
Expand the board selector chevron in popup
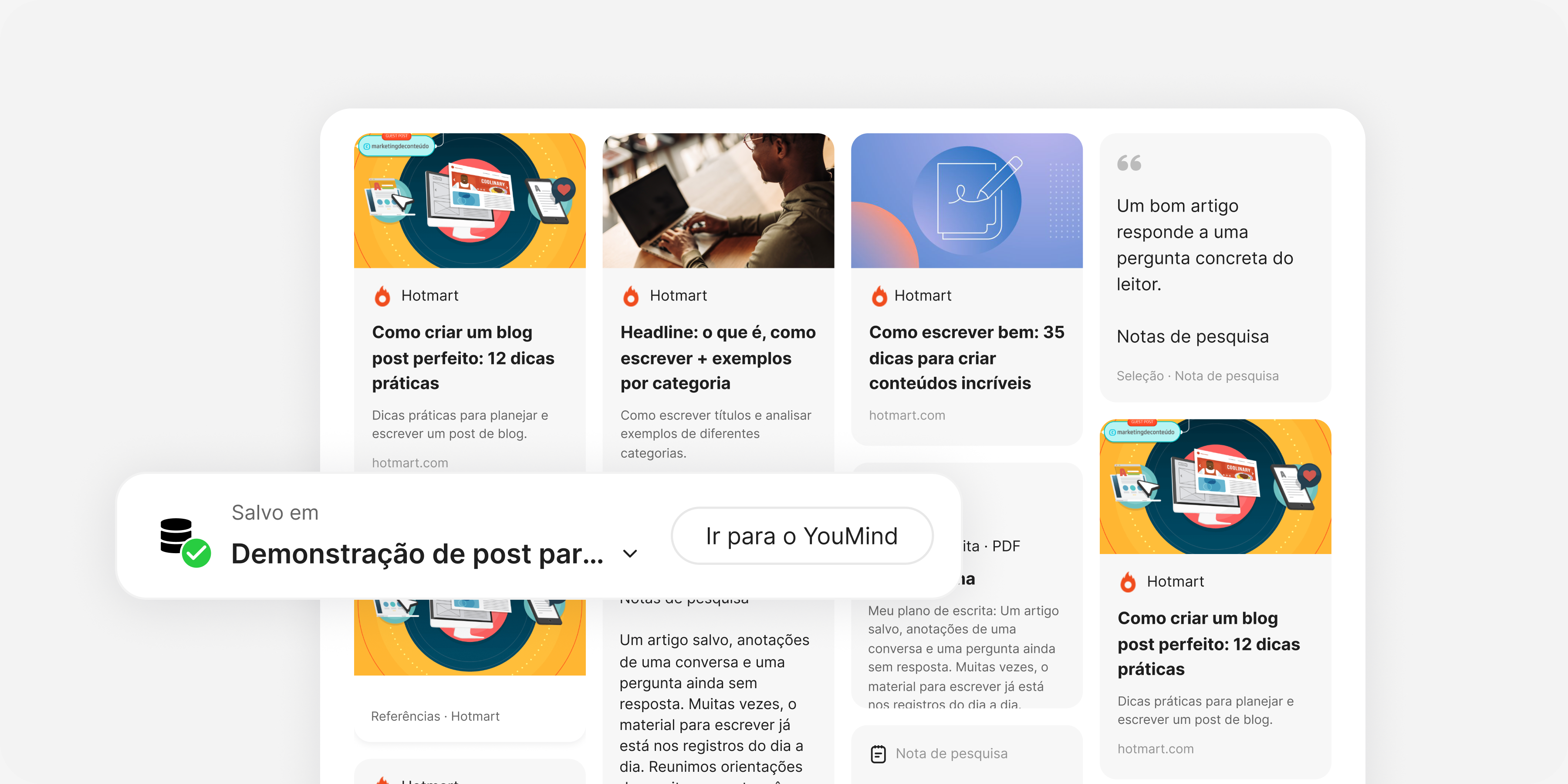tap(630, 553)
